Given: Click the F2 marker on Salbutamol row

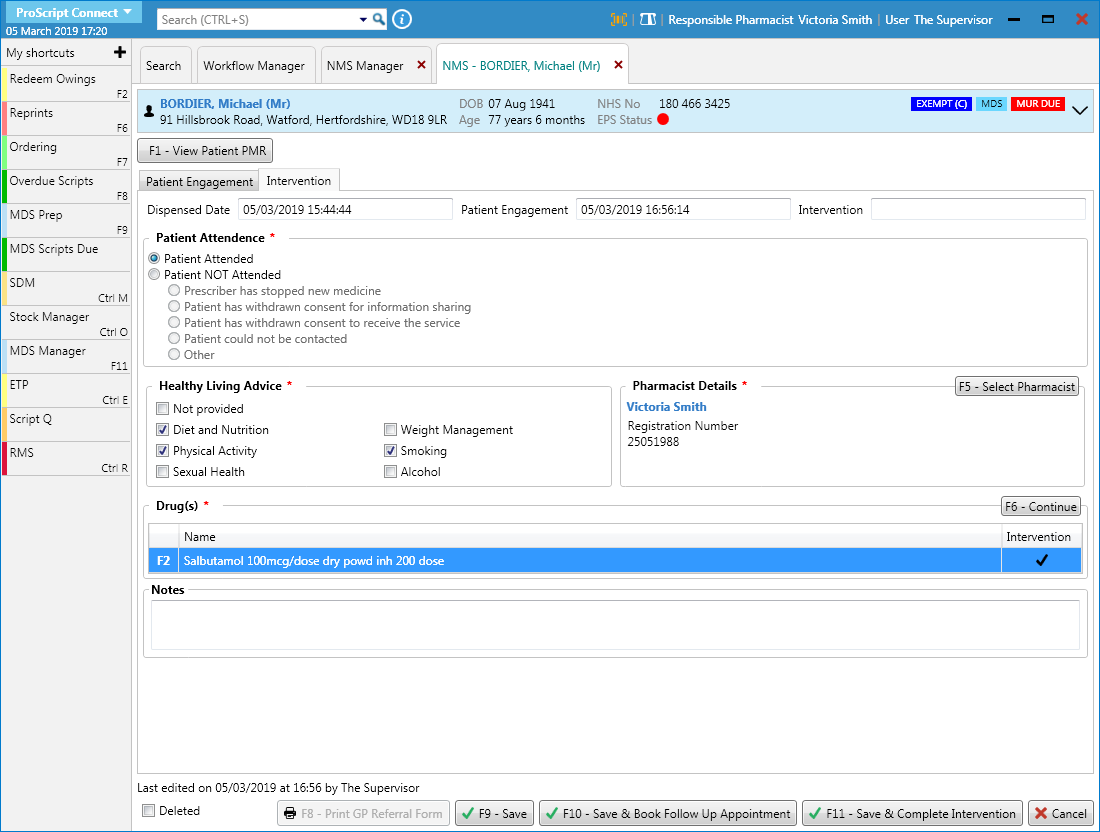Looking at the screenshot, I should point(163,561).
